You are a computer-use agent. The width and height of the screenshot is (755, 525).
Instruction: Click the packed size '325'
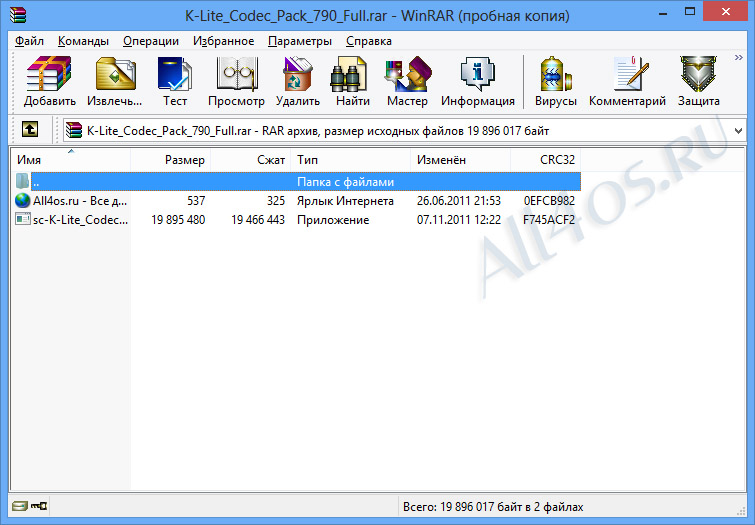[x=276, y=200]
